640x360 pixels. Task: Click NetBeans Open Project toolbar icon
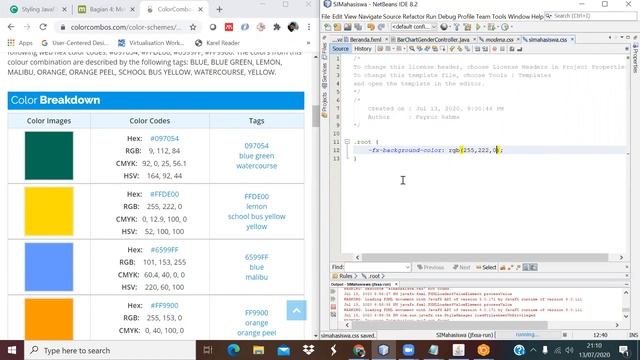pyautogui.click(x=347, y=27)
